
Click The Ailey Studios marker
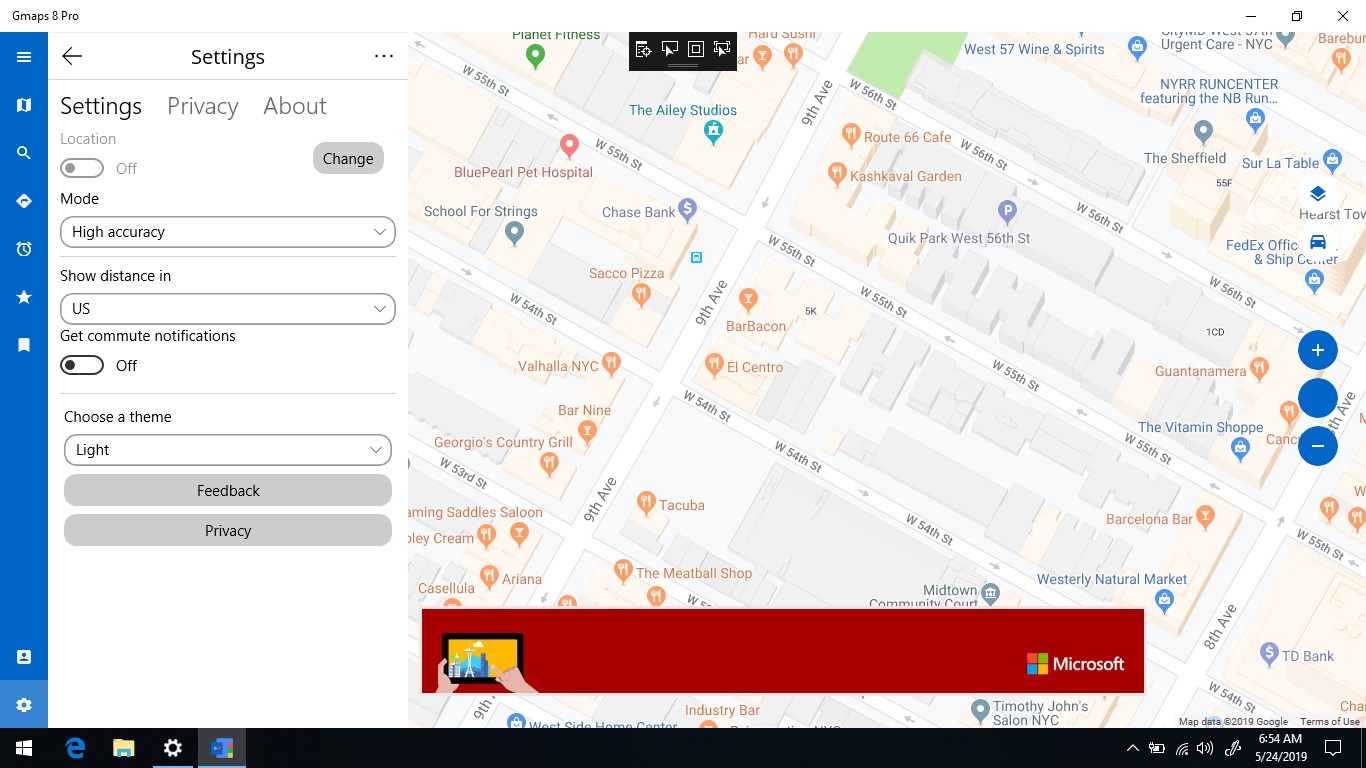[712, 130]
